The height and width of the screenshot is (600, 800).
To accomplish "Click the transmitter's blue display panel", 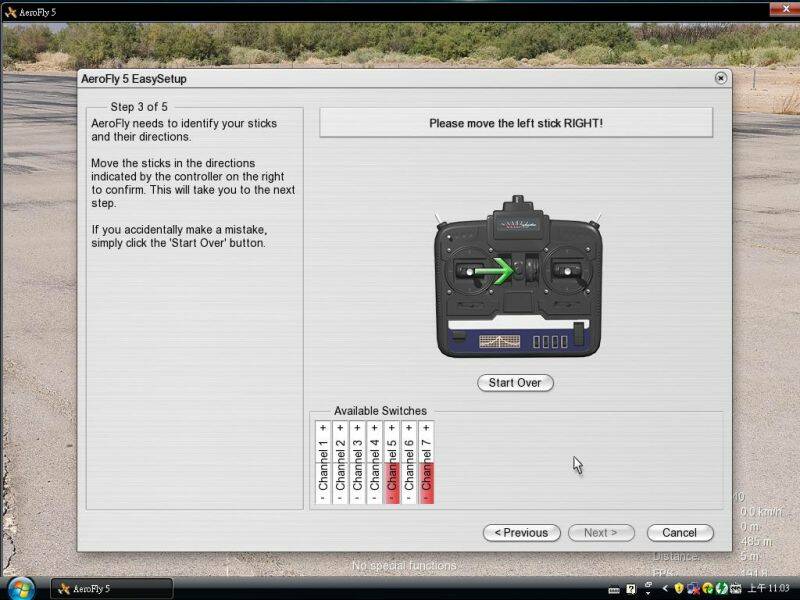I will click(516, 341).
